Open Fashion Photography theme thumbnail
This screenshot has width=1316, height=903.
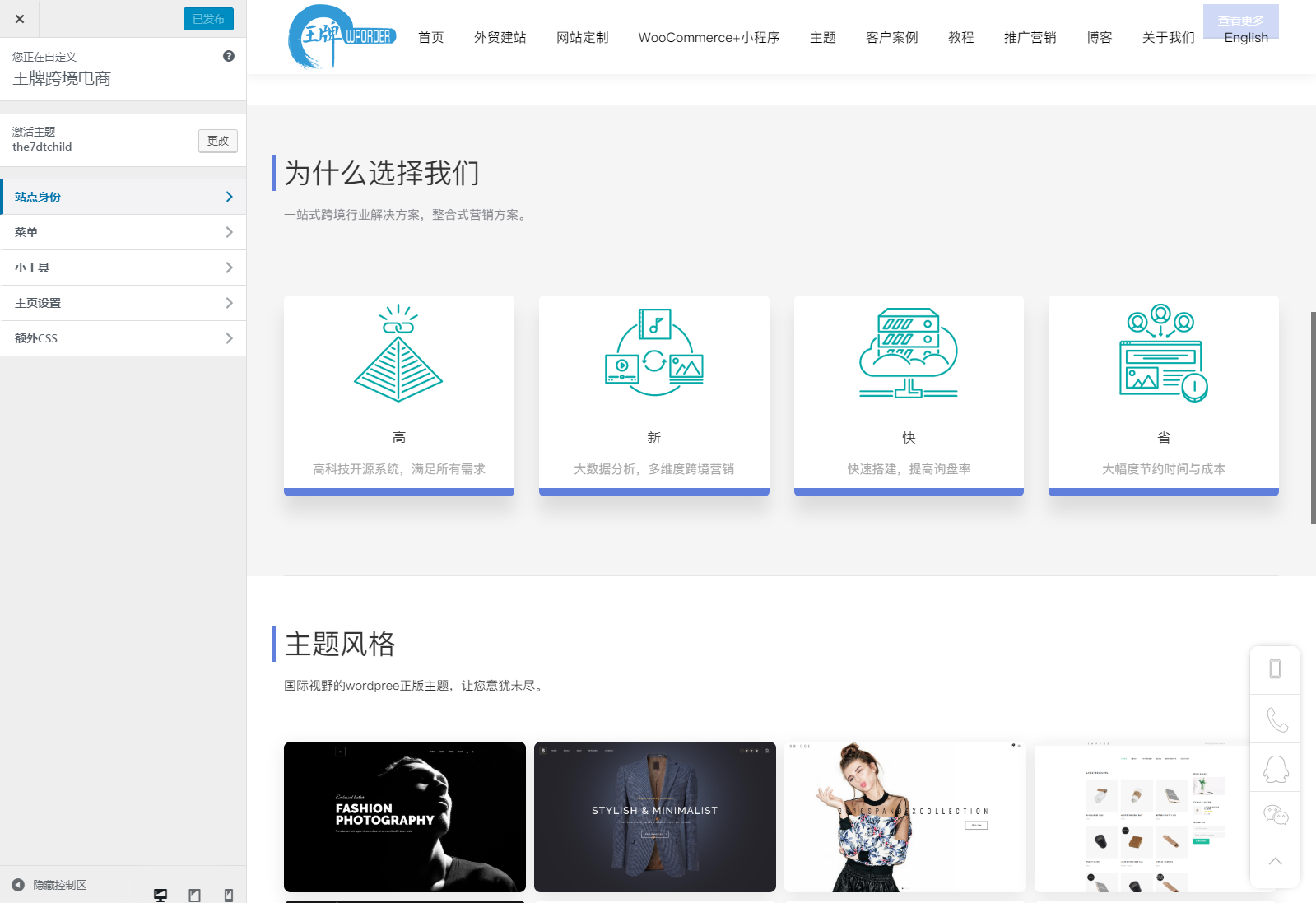[x=405, y=817]
